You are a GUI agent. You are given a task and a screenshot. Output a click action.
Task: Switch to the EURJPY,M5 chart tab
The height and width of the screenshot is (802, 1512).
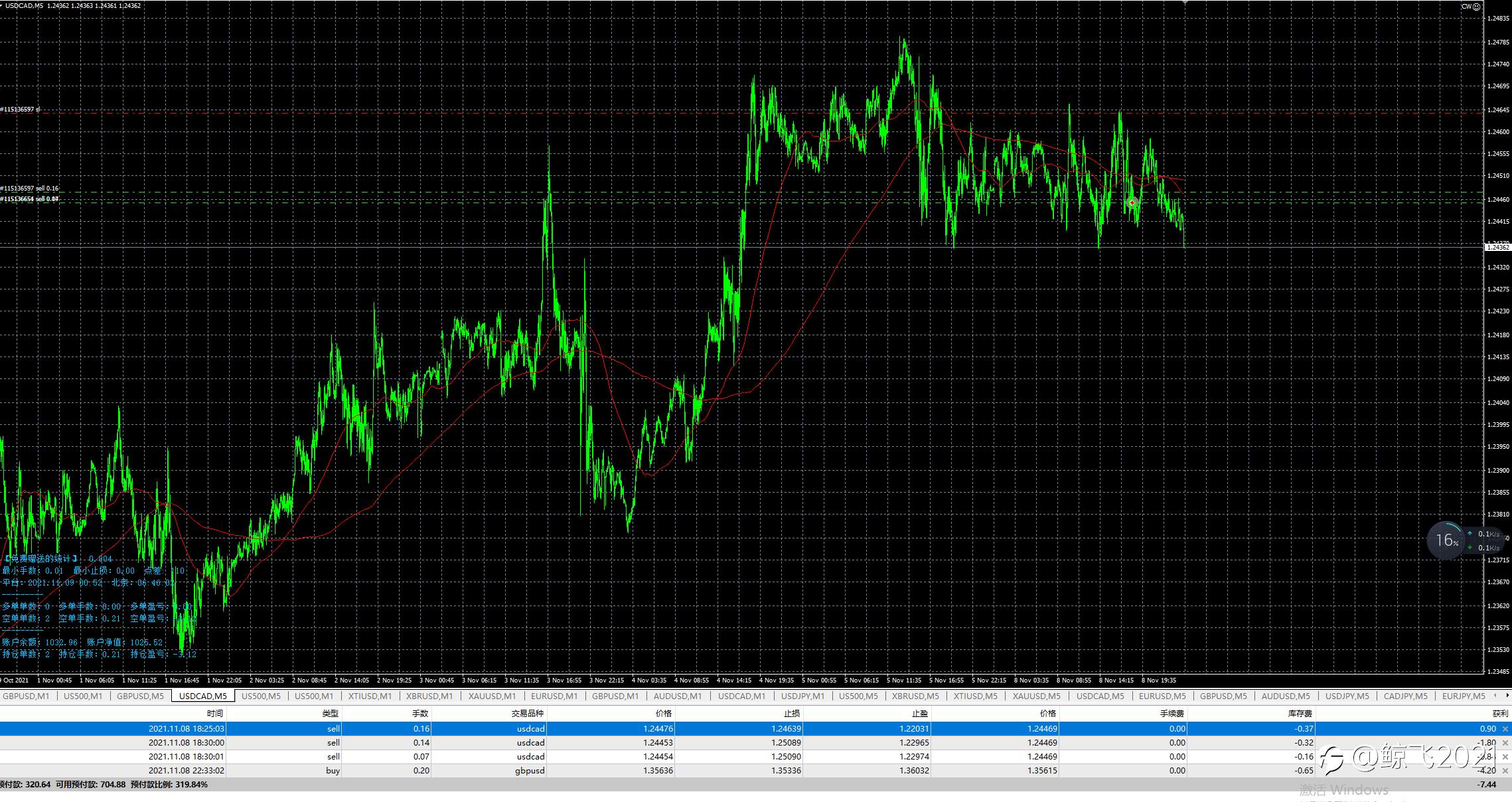coord(1464,696)
